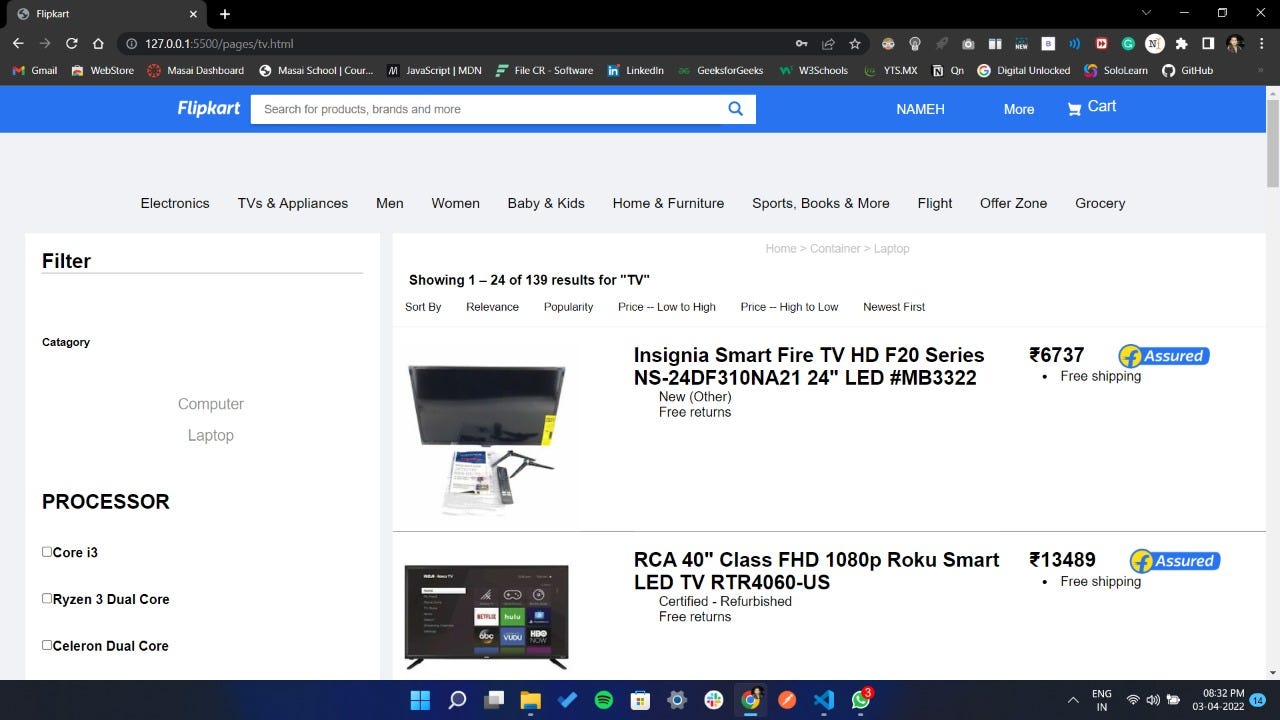Check the Ryzen 3 Dual Core filter
Viewport: 1280px width, 720px height.
[x=47, y=598]
